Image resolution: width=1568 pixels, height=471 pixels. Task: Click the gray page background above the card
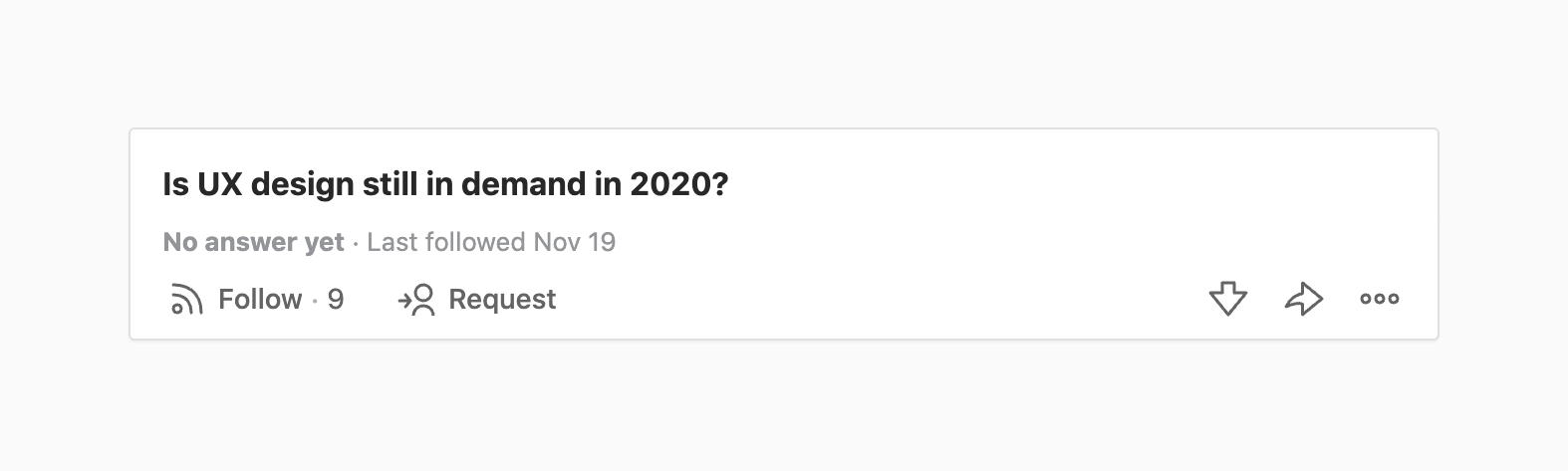(x=783, y=60)
